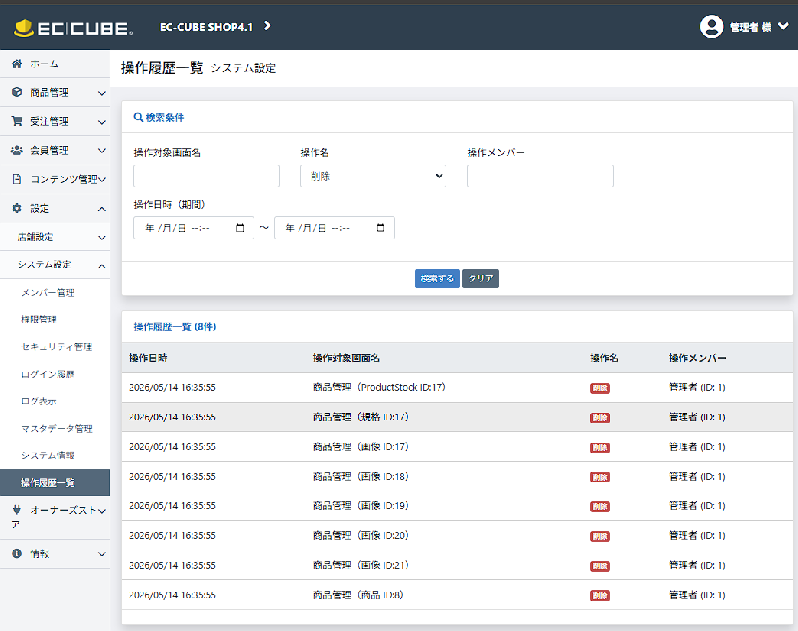Expand the 店舗設定 submenu
This screenshot has height=631, width=798.
click(x=55, y=237)
